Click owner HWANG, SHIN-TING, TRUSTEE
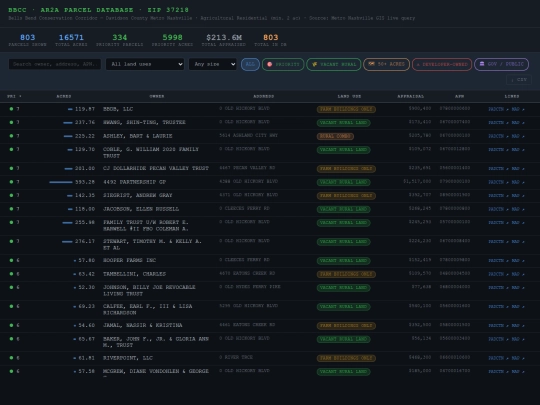This screenshot has height=405, width=540. (144, 123)
